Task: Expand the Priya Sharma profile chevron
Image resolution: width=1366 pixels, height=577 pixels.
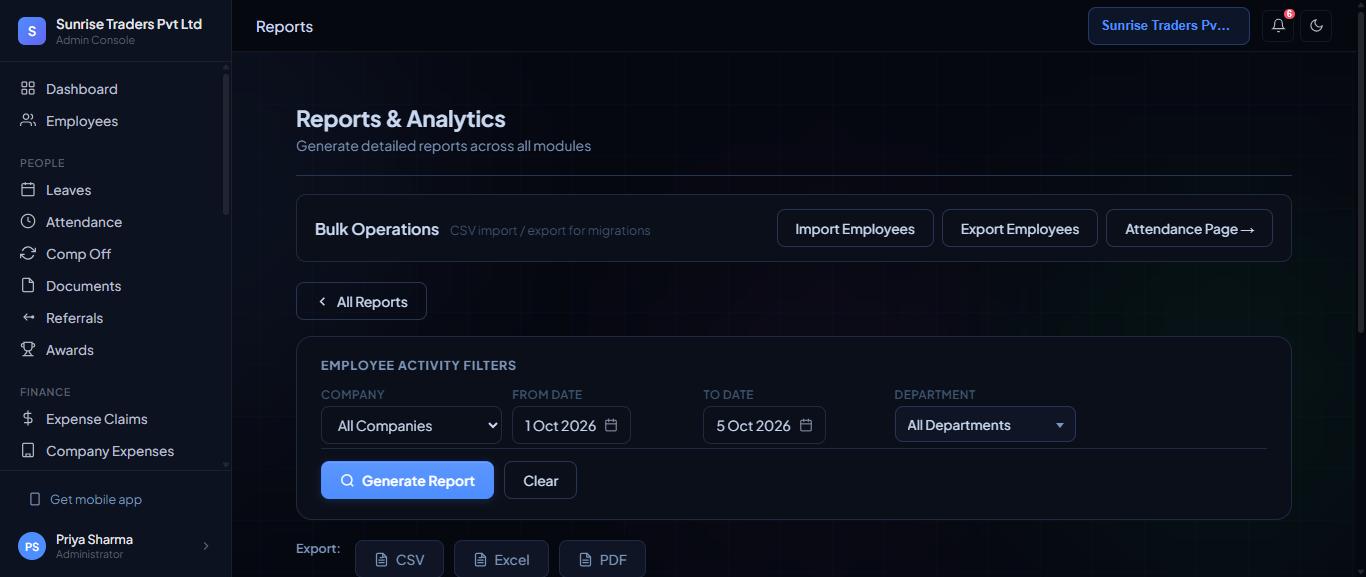Action: pyautogui.click(x=206, y=546)
